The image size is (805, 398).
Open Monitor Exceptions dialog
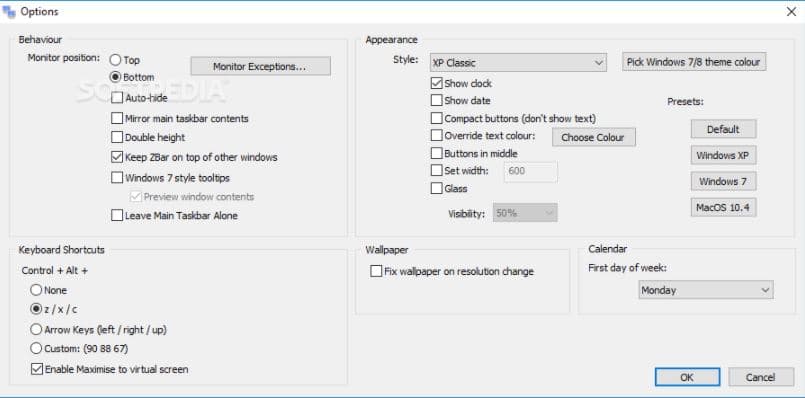click(x=260, y=66)
